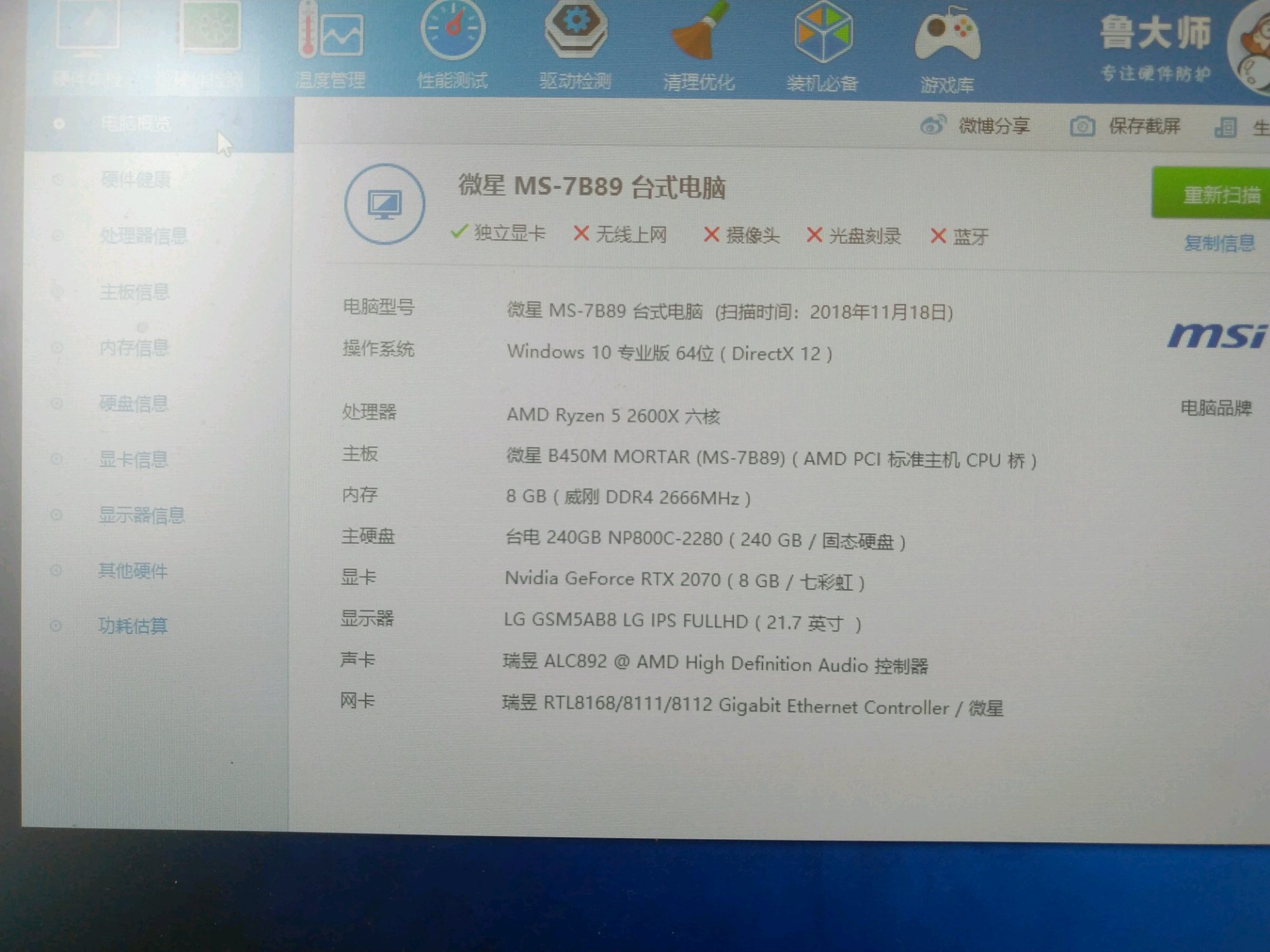The height and width of the screenshot is (952, 1270).
Task: Show 显示器信息 in the sidebar
Action: pyautogui.click(x=142, y=515)
